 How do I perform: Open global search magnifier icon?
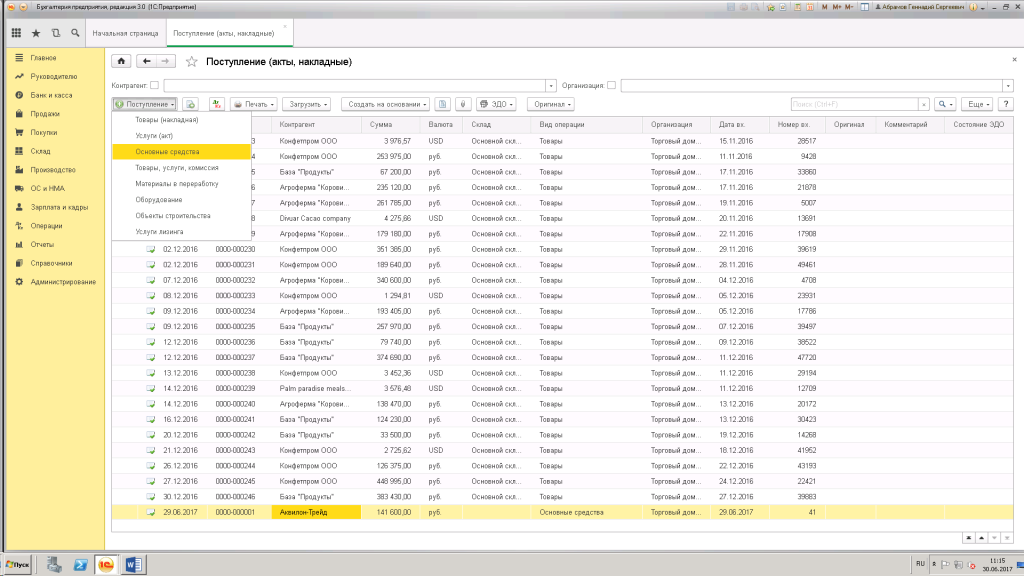[75, 33]
